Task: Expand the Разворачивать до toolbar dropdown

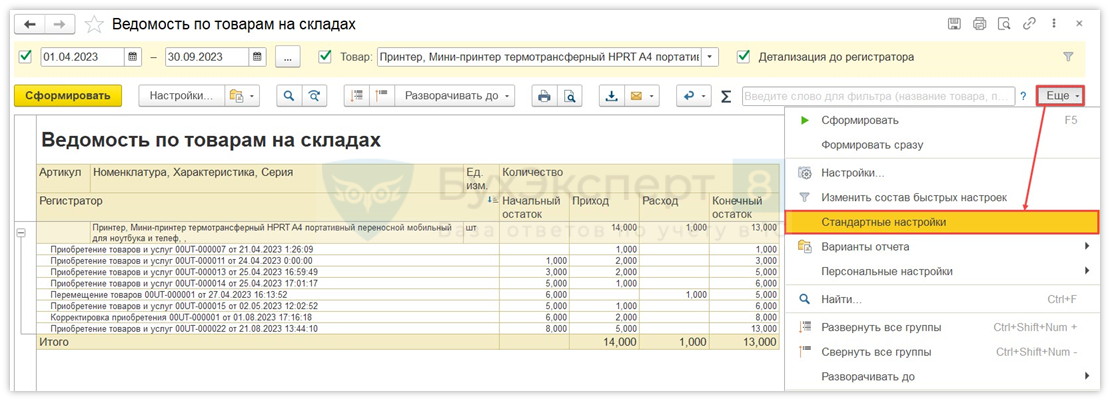Action: coord(456,96)
